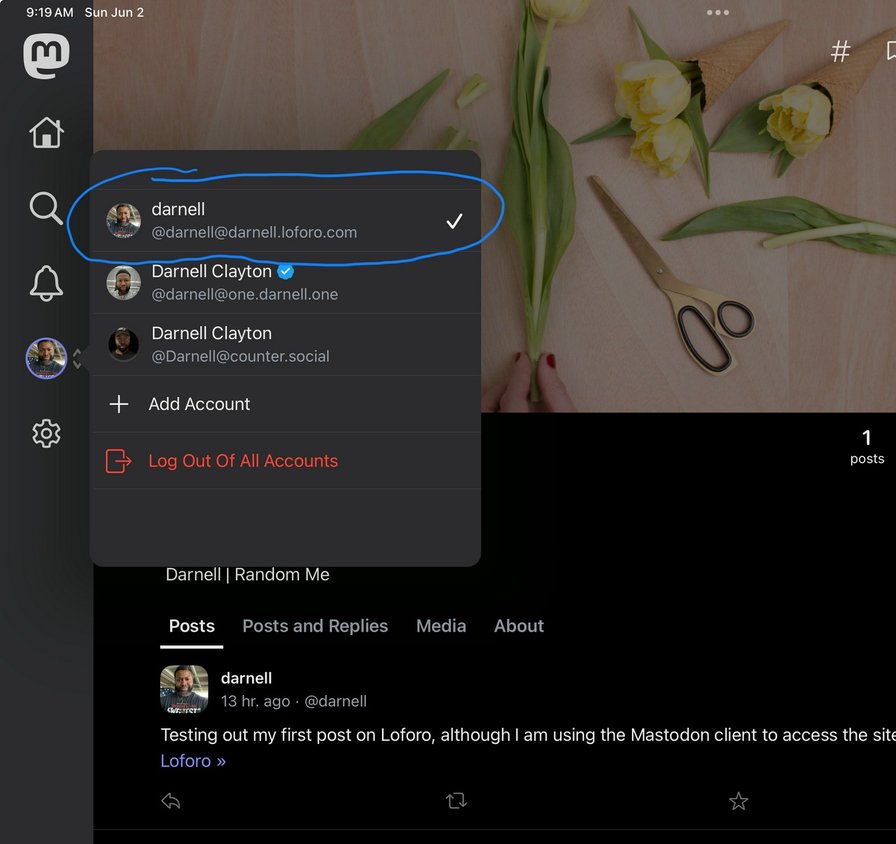This screenshot has width=896, height=844.
Task: Click the verified badge next to Darnell Clayton
Action: point(286,271)
